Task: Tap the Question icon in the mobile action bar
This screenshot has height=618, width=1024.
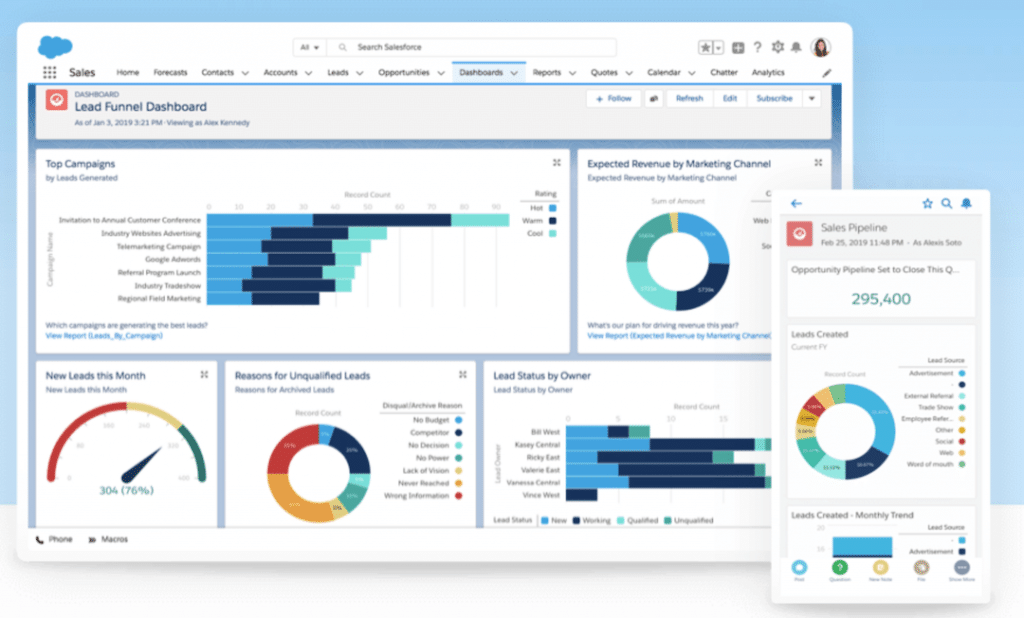Action: coord(840,568)
